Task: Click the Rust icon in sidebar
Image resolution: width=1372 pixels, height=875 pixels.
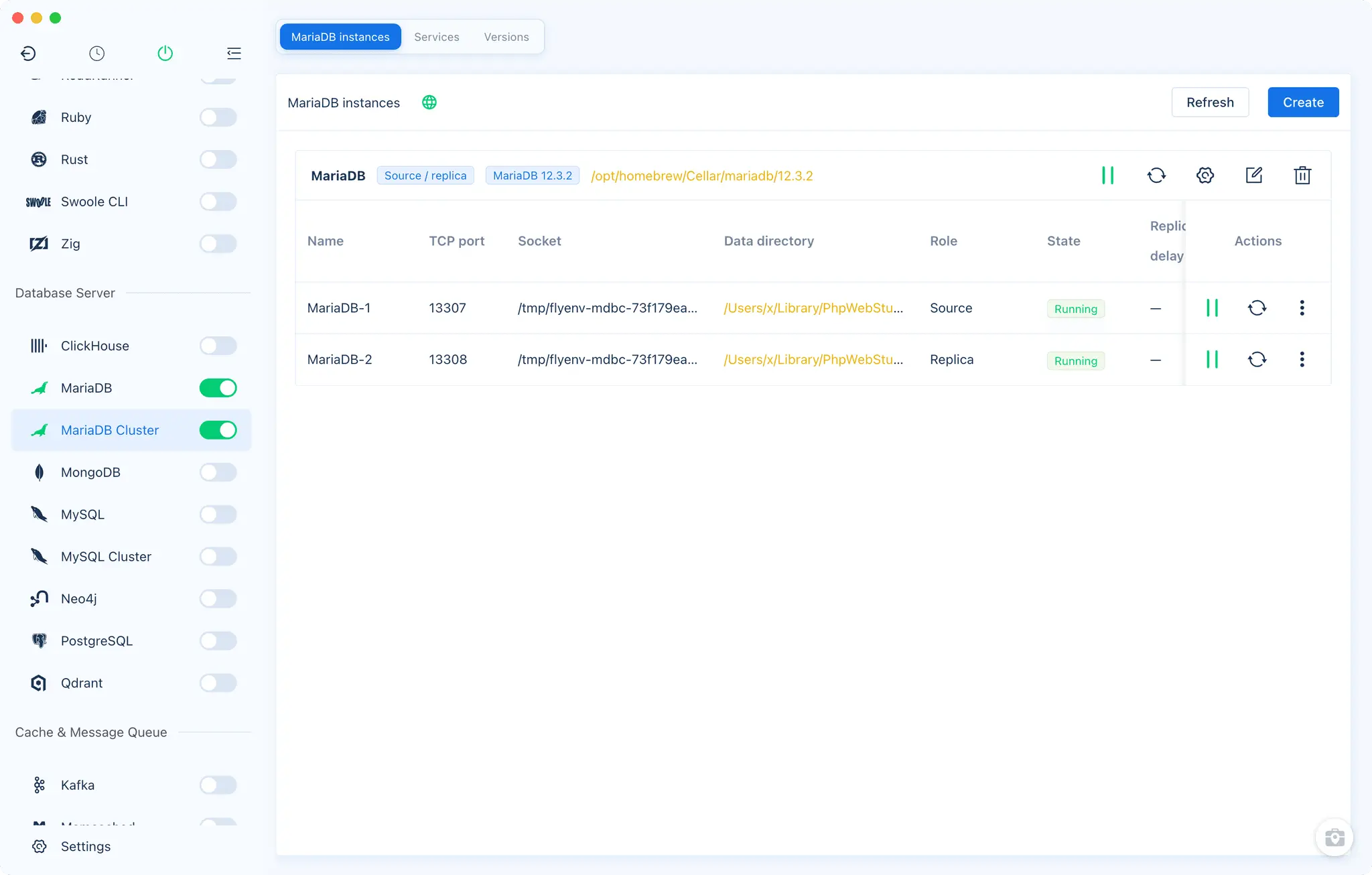Action: click(39, 159)
